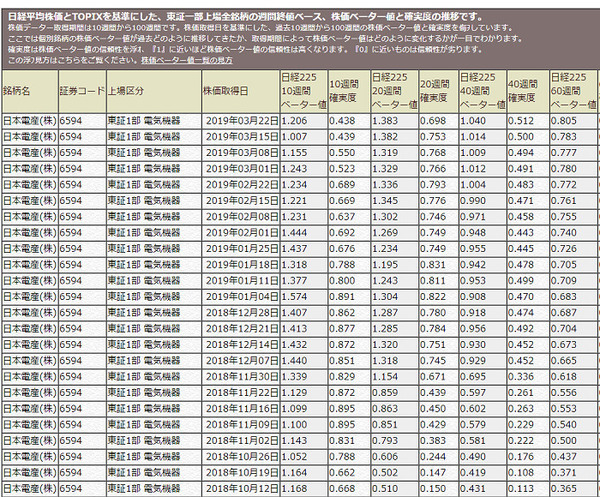Select date cell 2018年11月09日
This screenshot has height=497, width=600.
coord(241,425)
